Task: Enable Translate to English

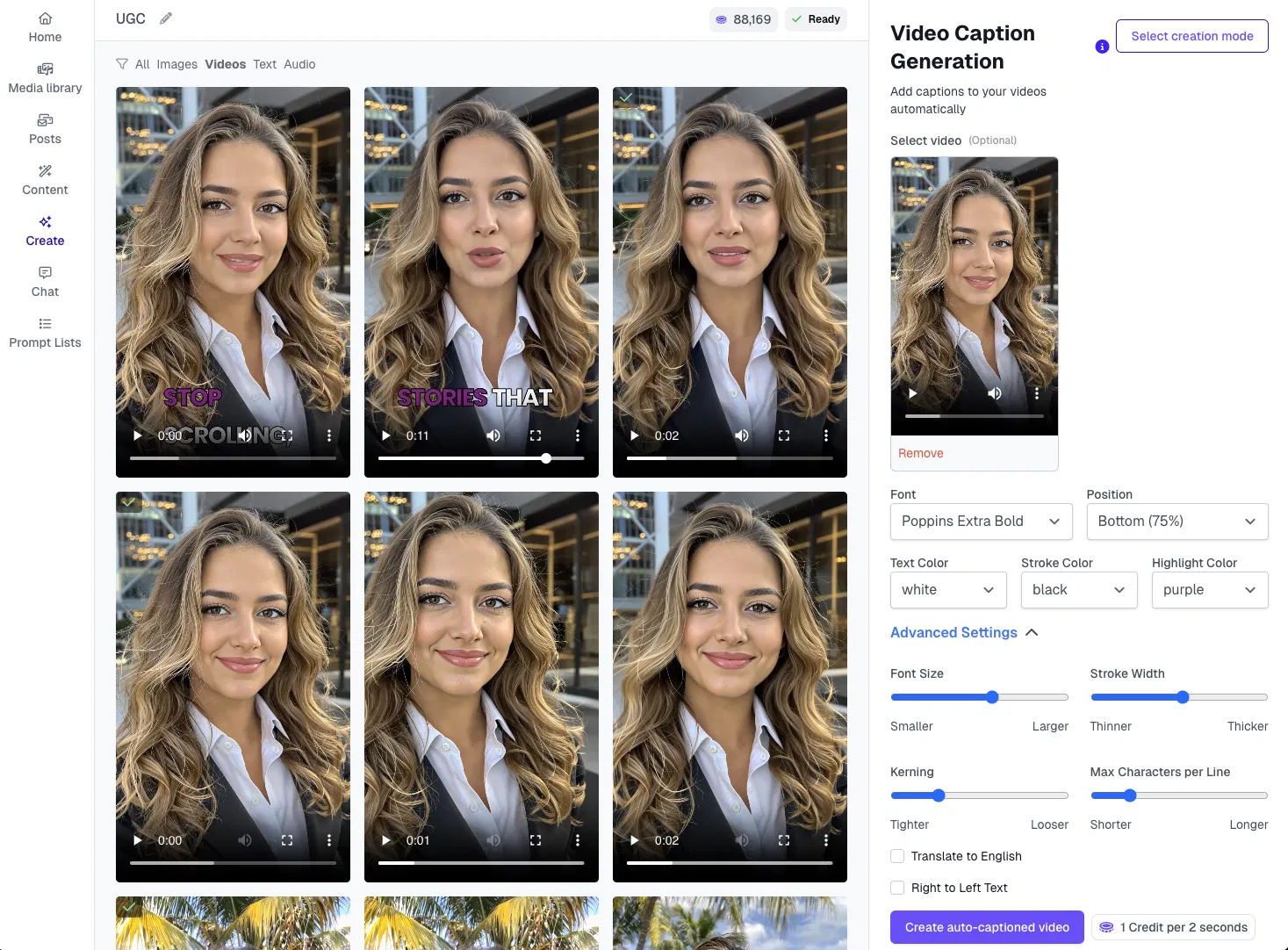Action: pos(896,856)
